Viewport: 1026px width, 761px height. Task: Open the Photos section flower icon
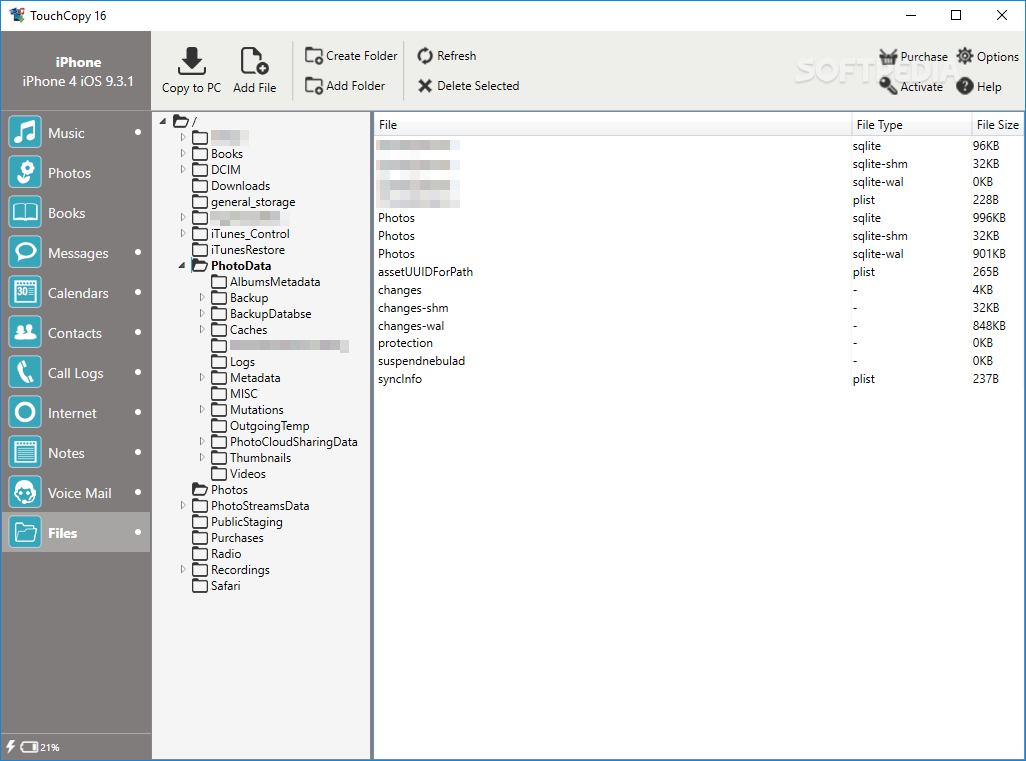point(25,172)
